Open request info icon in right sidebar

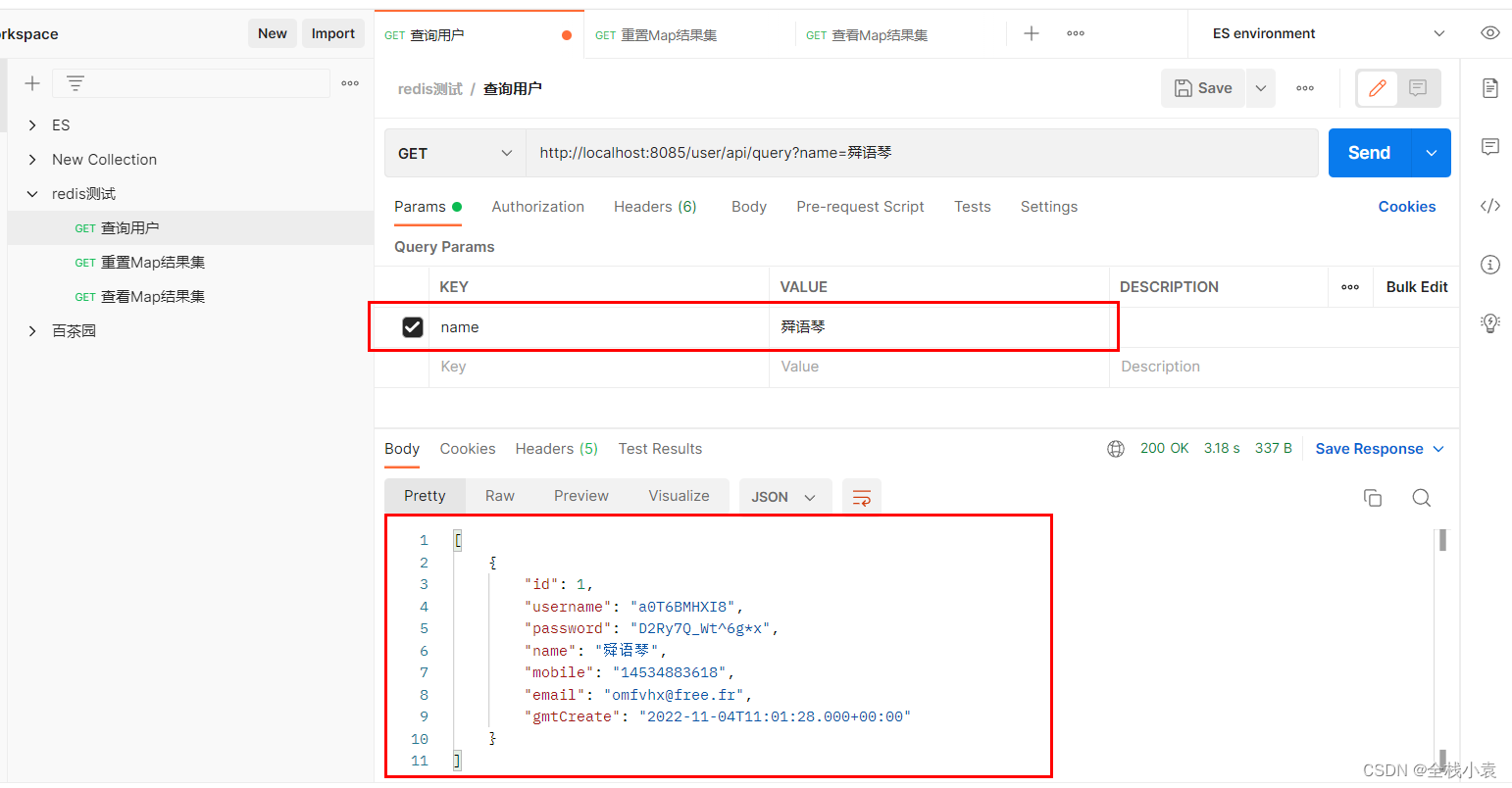point(1490,265)
